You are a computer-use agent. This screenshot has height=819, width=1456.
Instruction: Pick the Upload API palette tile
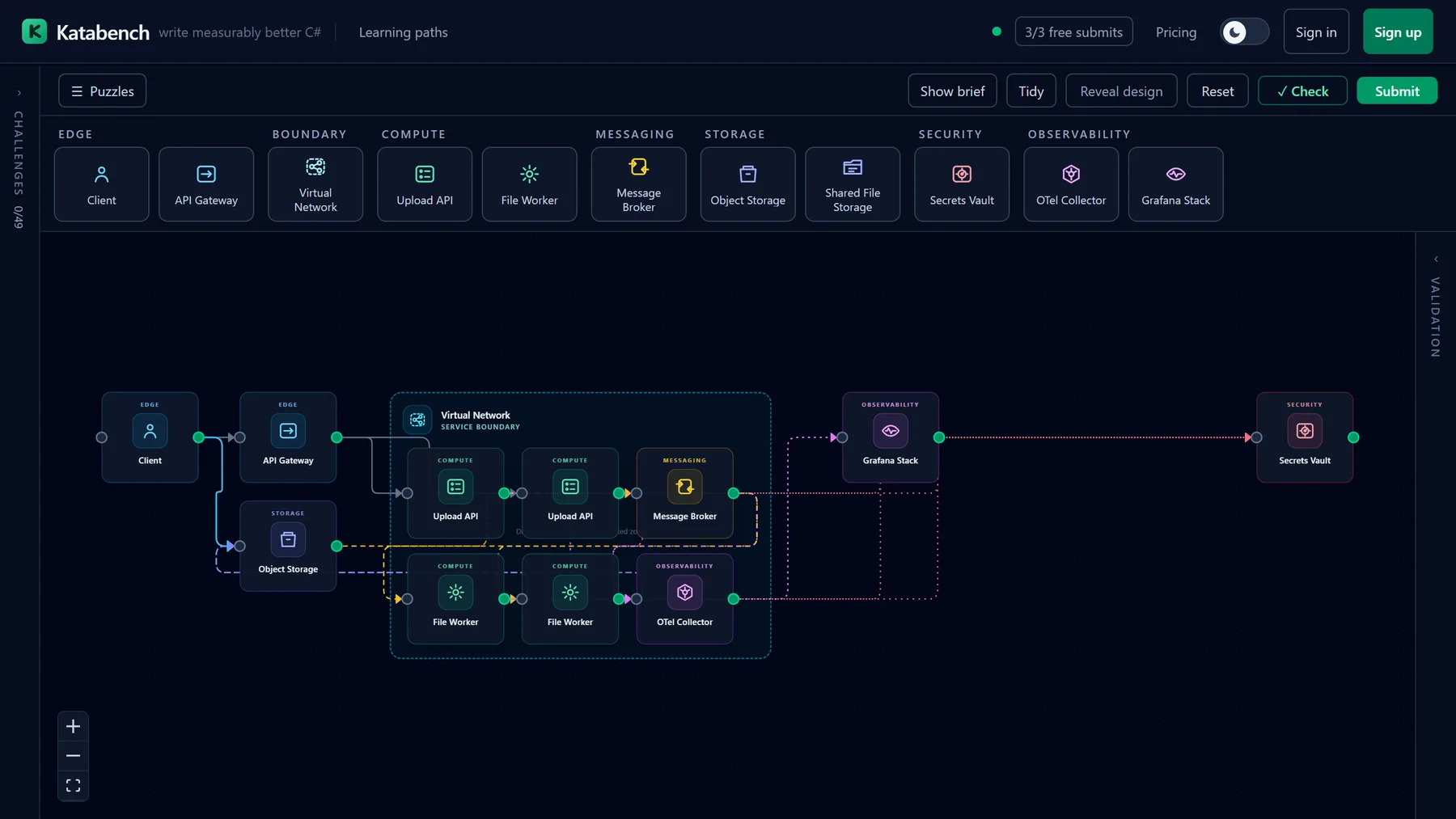425,184
